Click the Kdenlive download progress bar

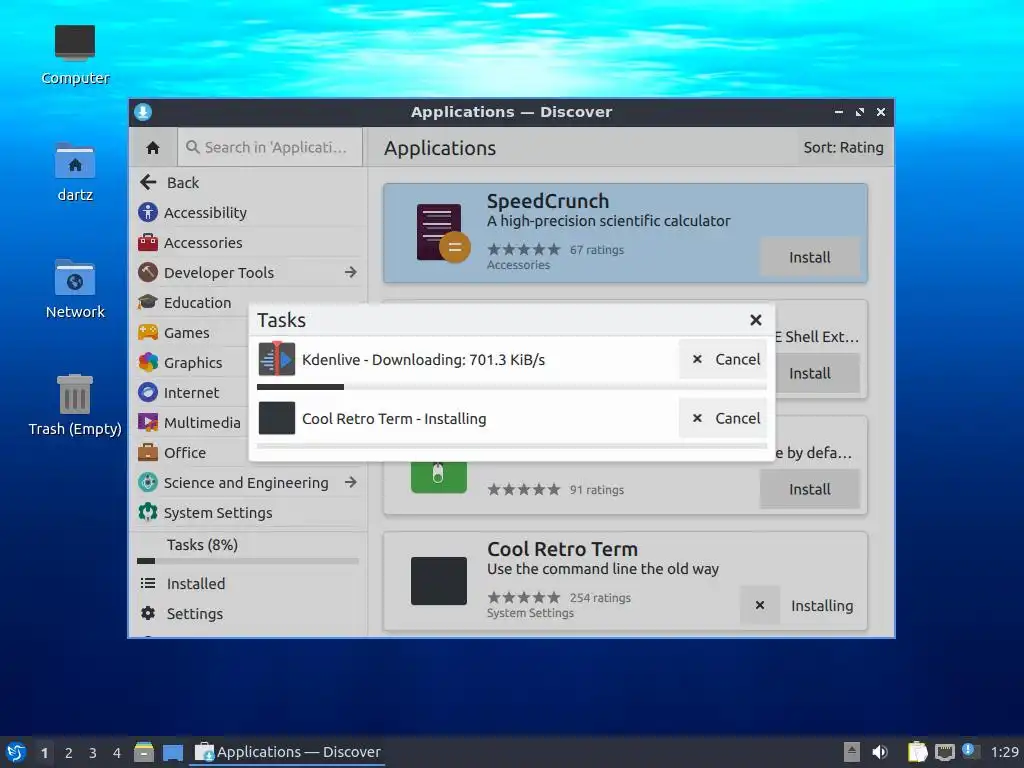click(x=511, y=387)
